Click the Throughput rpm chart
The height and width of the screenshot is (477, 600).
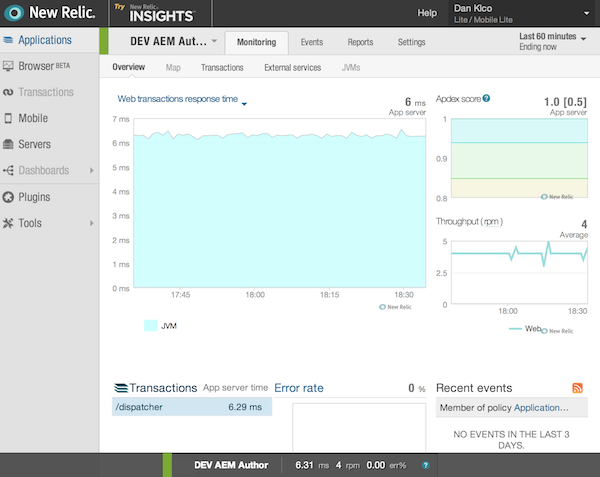click(x=519, y=272)
